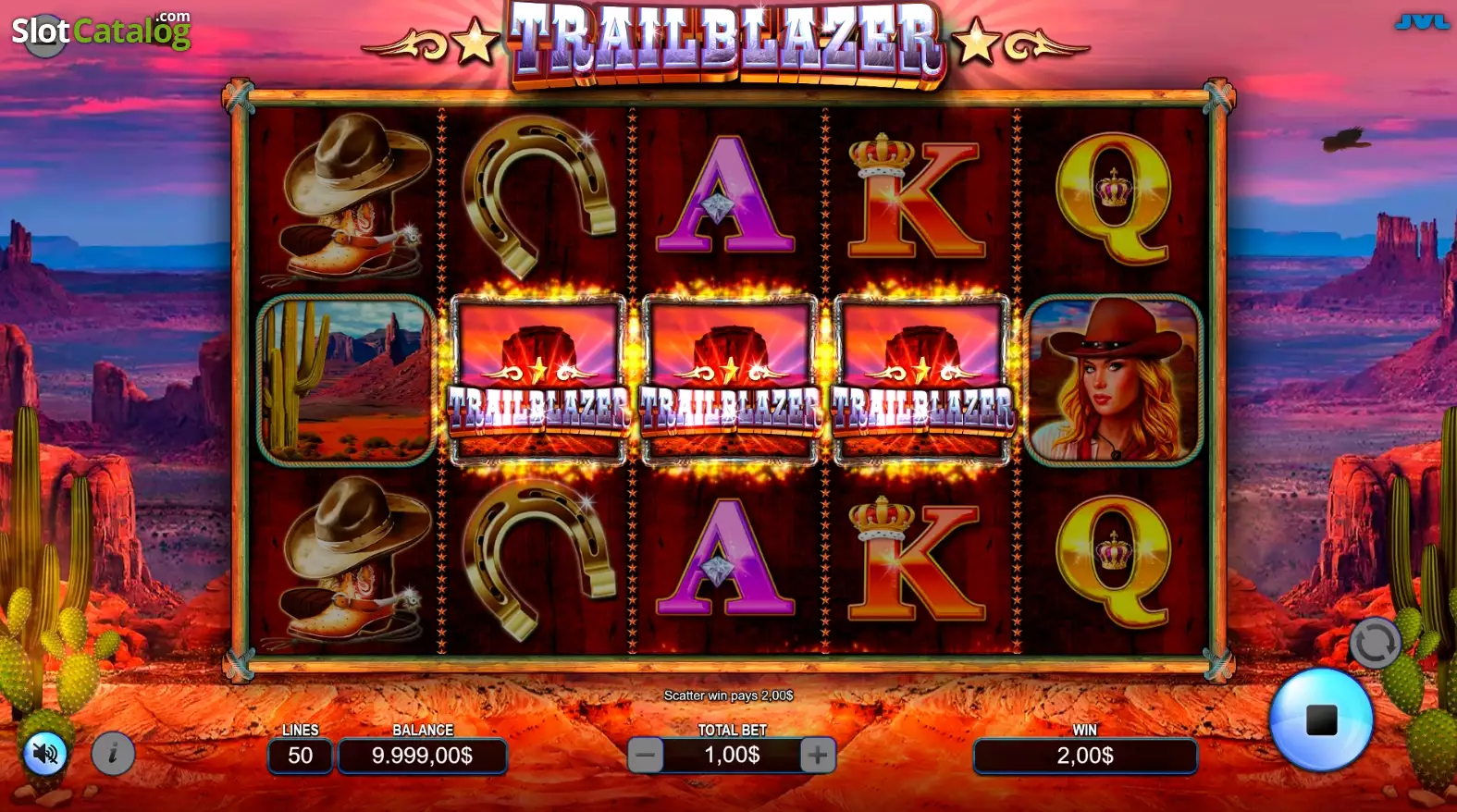Select the balance amount field
Screen dimensions: 1457x812
click(x=422, y=756)
